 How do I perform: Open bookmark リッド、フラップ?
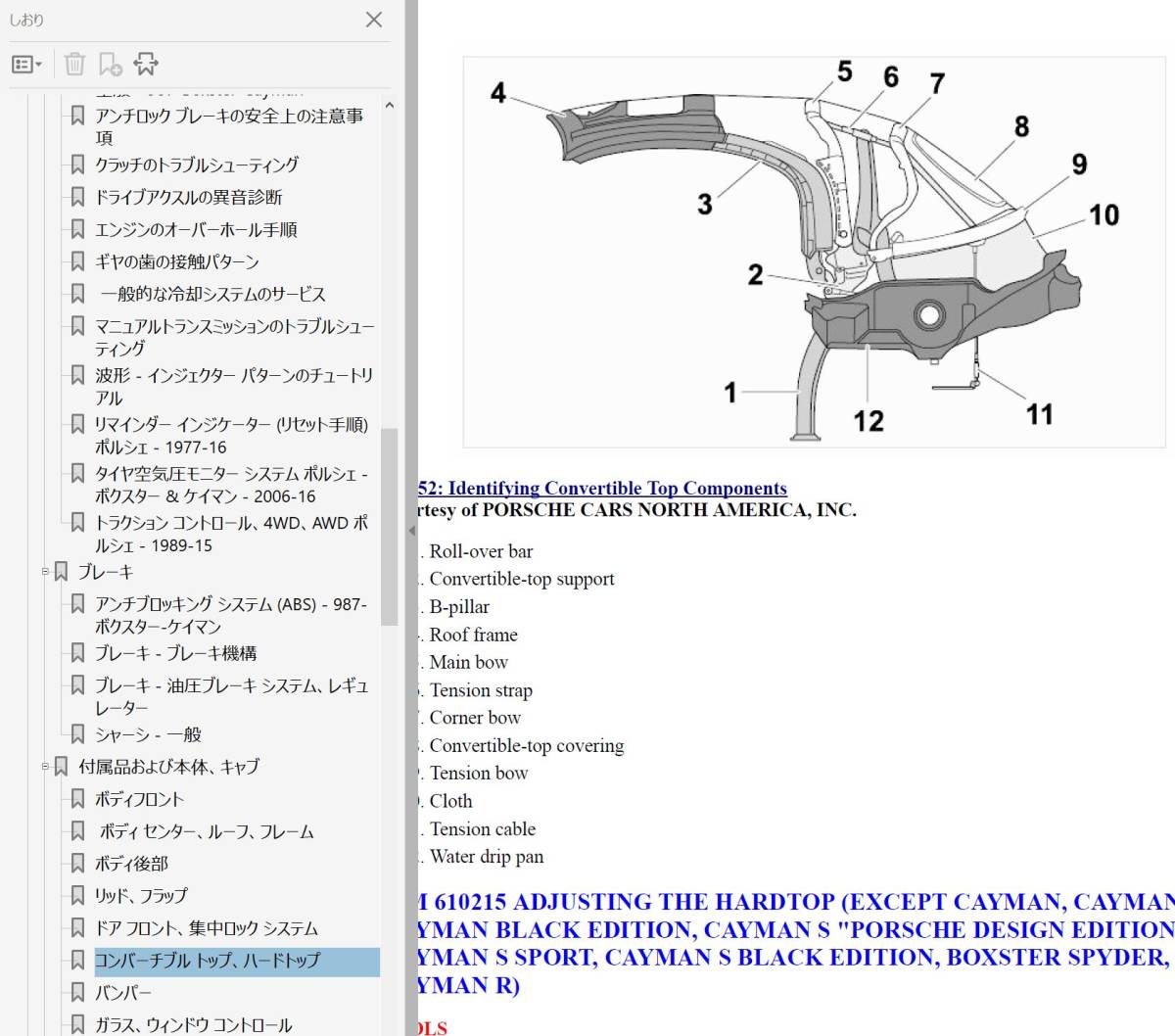(141, 896)
